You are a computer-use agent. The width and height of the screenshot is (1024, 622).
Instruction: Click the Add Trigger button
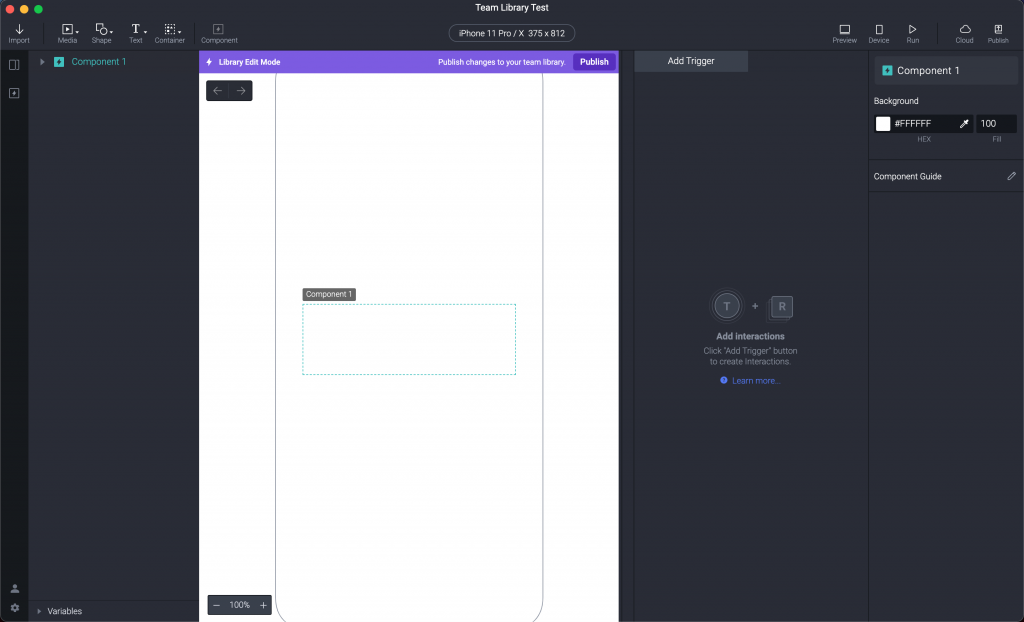coord(691,61)
